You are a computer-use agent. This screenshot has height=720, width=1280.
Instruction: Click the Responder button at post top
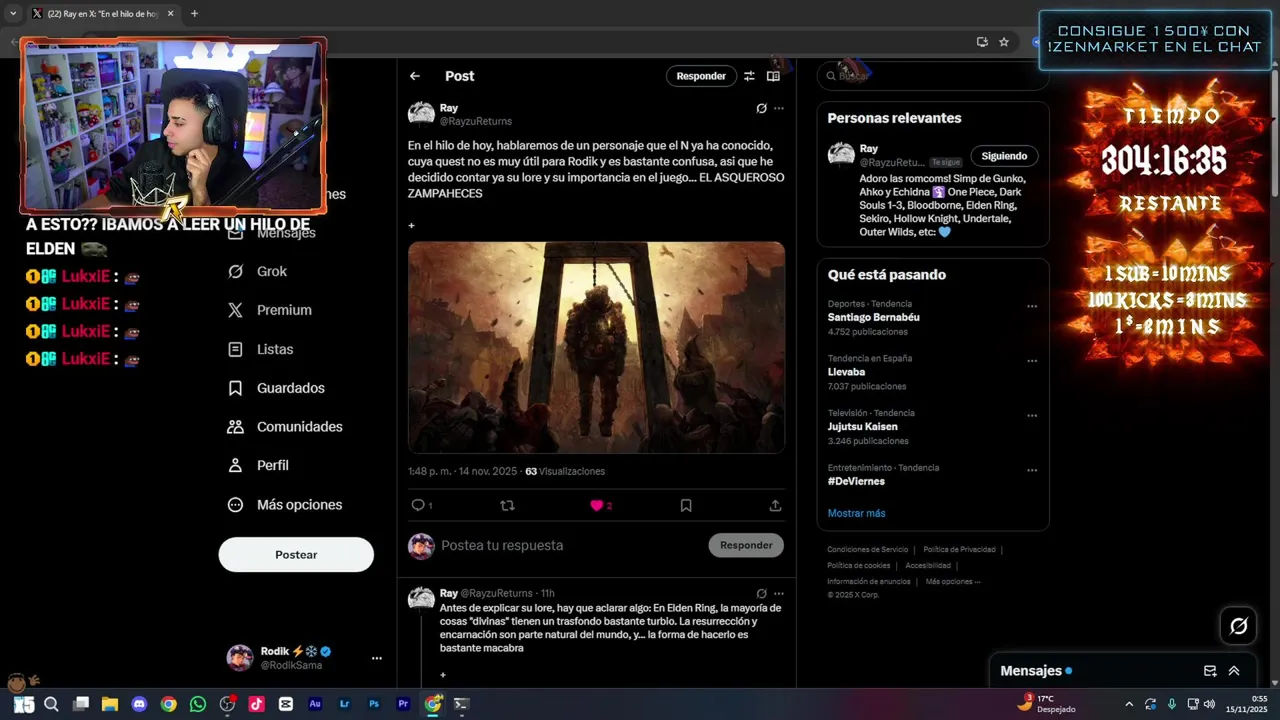click(x=701, y=76)
